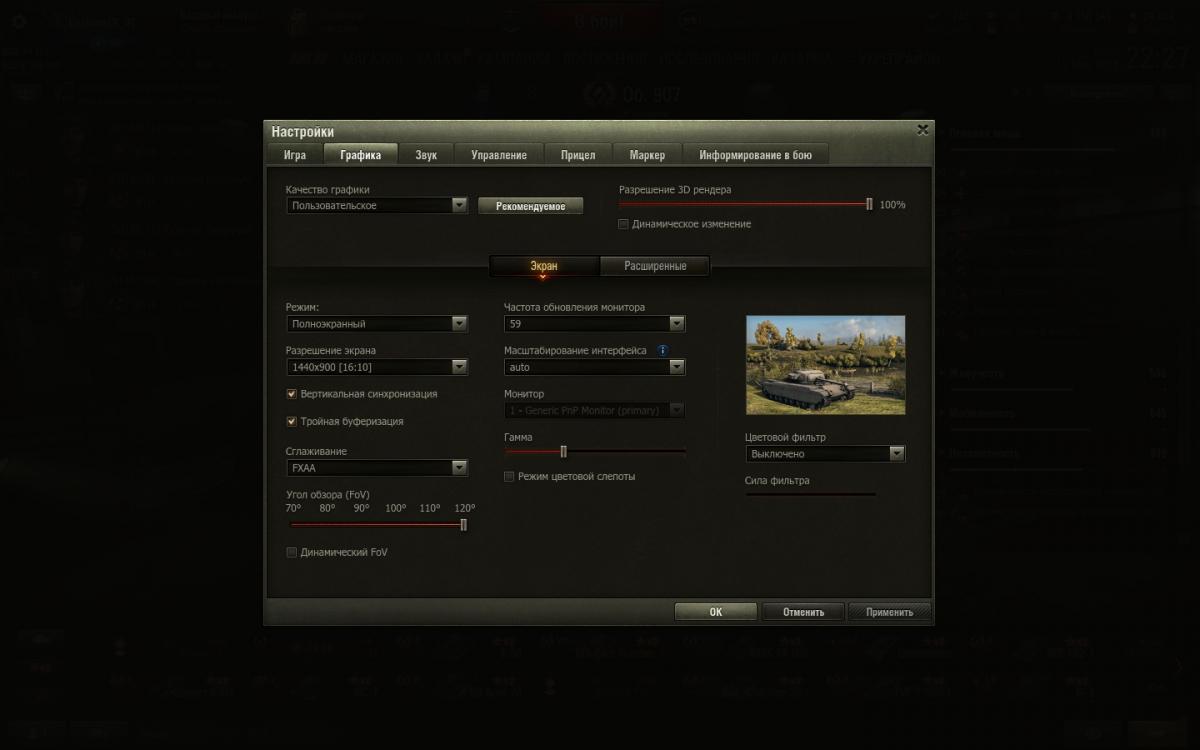Uncheck Тройная буферизация
Viewport: 1200px width, 750px height.
(292, 421)
